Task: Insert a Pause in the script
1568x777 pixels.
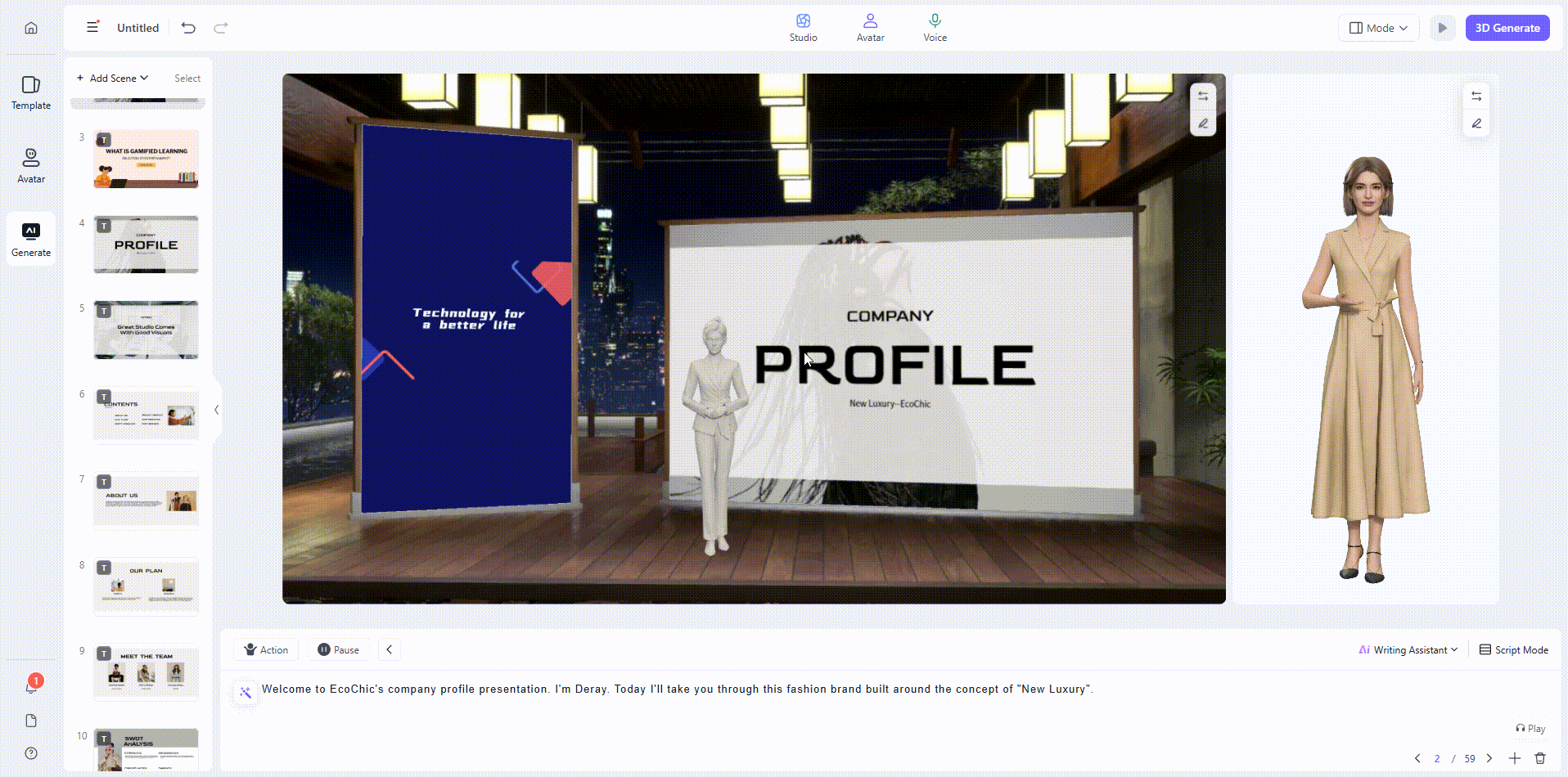Action: pyautogui.click(x=338, y=649)
